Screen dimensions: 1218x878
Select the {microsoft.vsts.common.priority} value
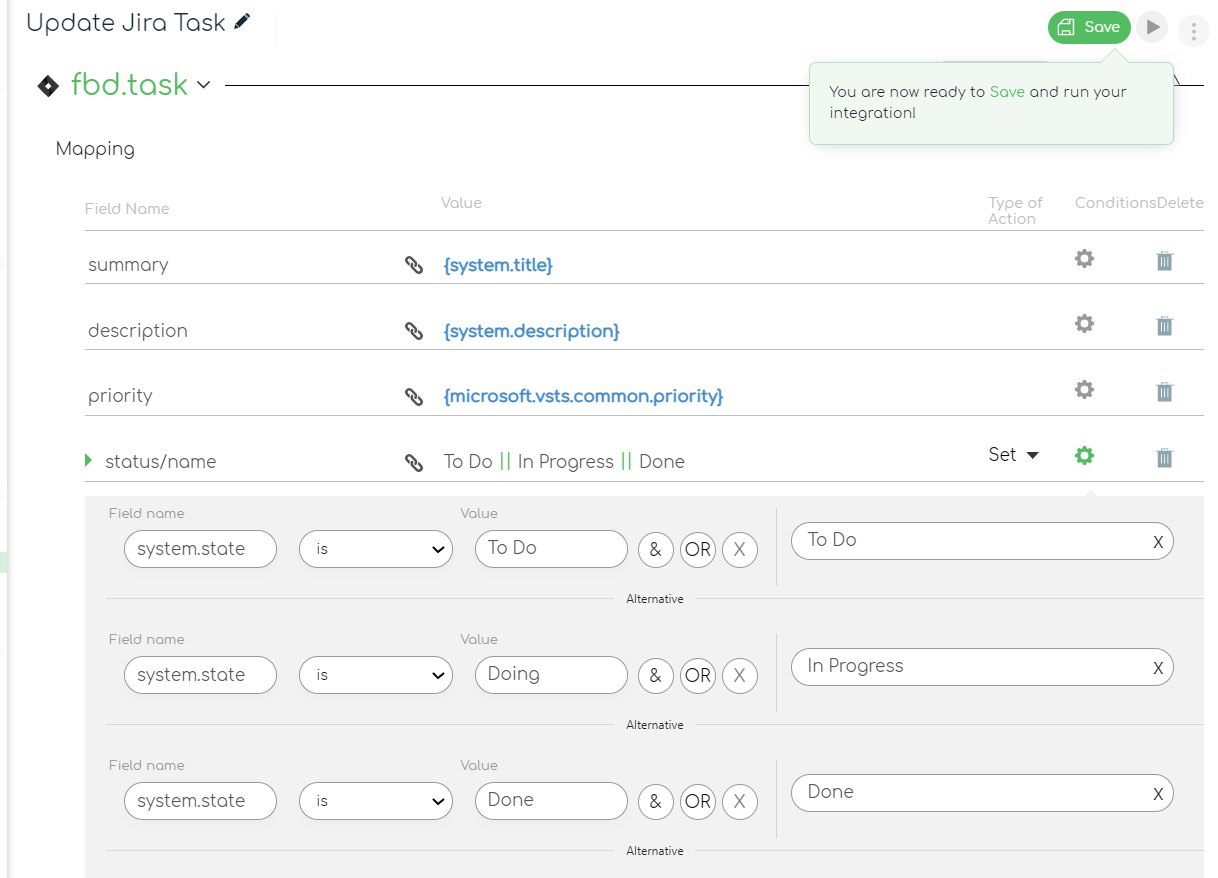click(x=583, y=396)
